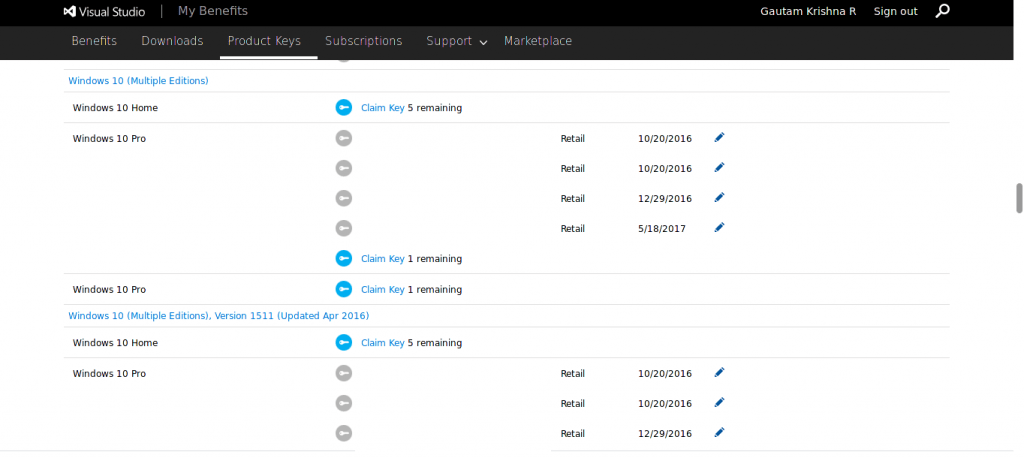The width and height of the screenshot is (1024, 458).
Task: Click the Visual Studio logo
Action: coord(104,11)
